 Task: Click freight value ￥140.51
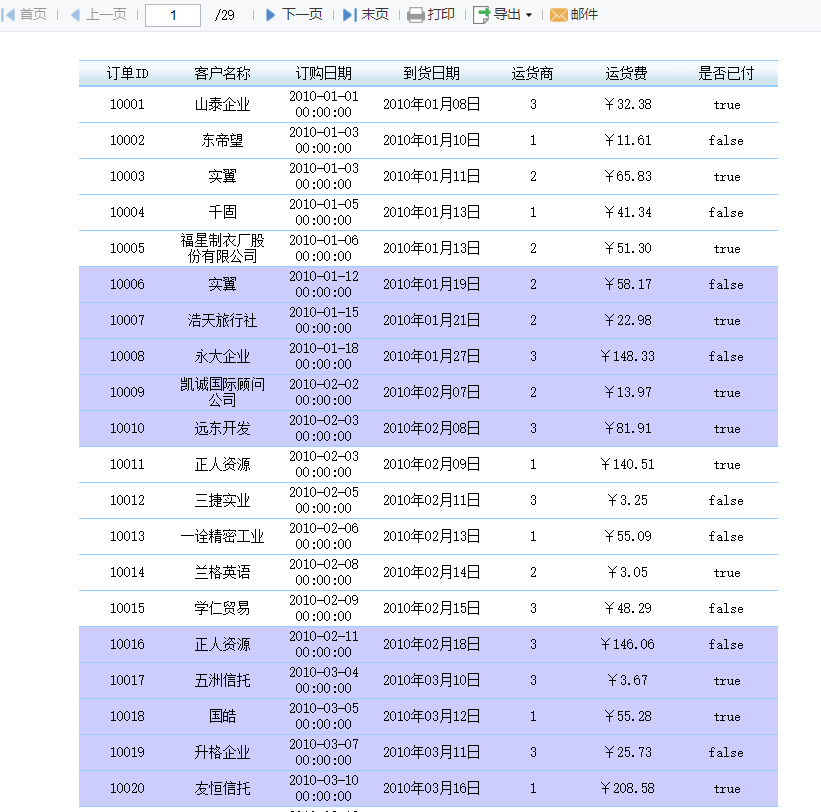pos(627,464)
